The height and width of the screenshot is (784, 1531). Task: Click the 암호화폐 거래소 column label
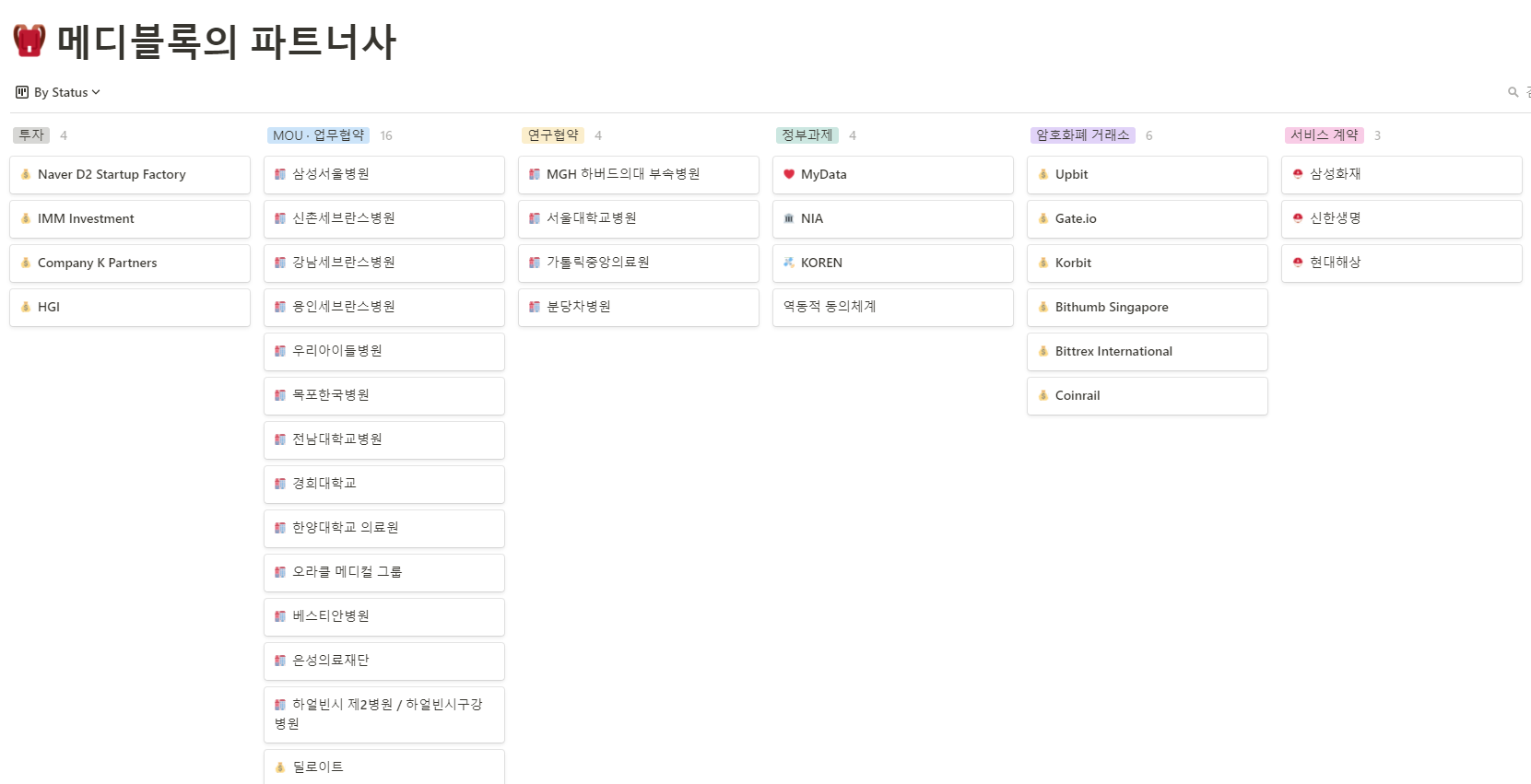point(1083,135)
